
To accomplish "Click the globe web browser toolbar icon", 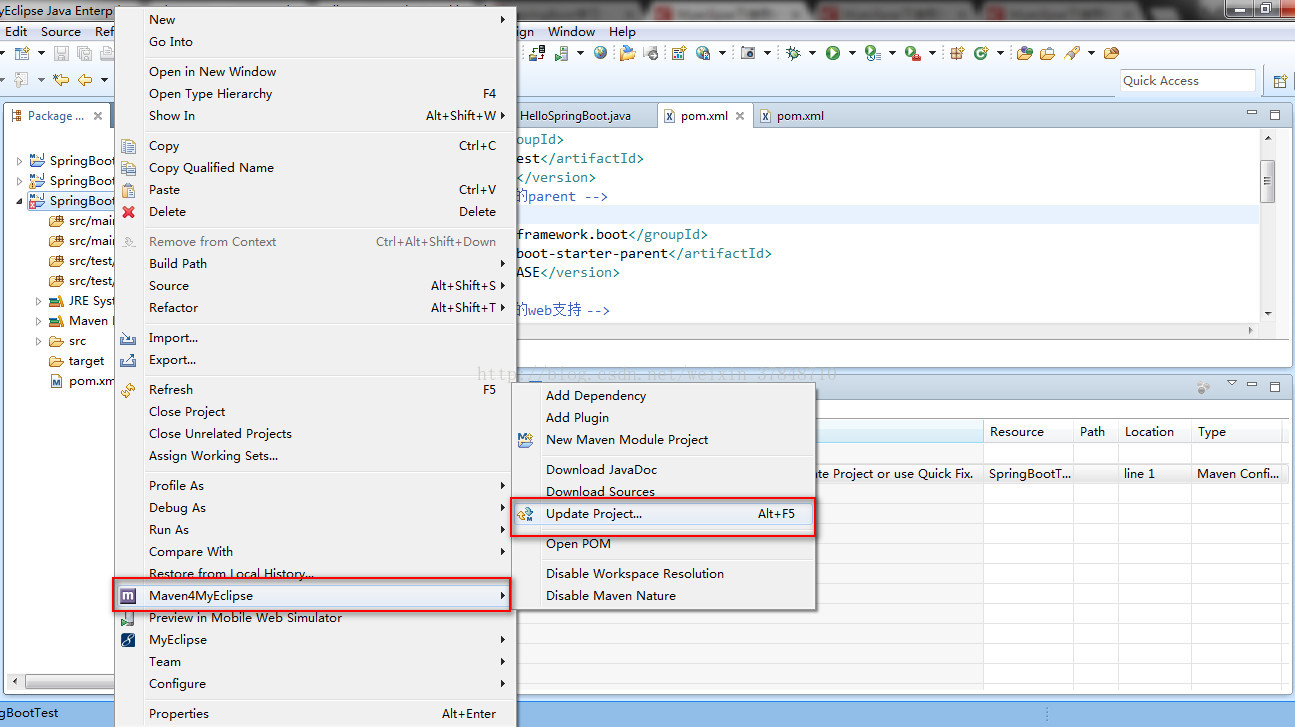I will pos(600,53).
